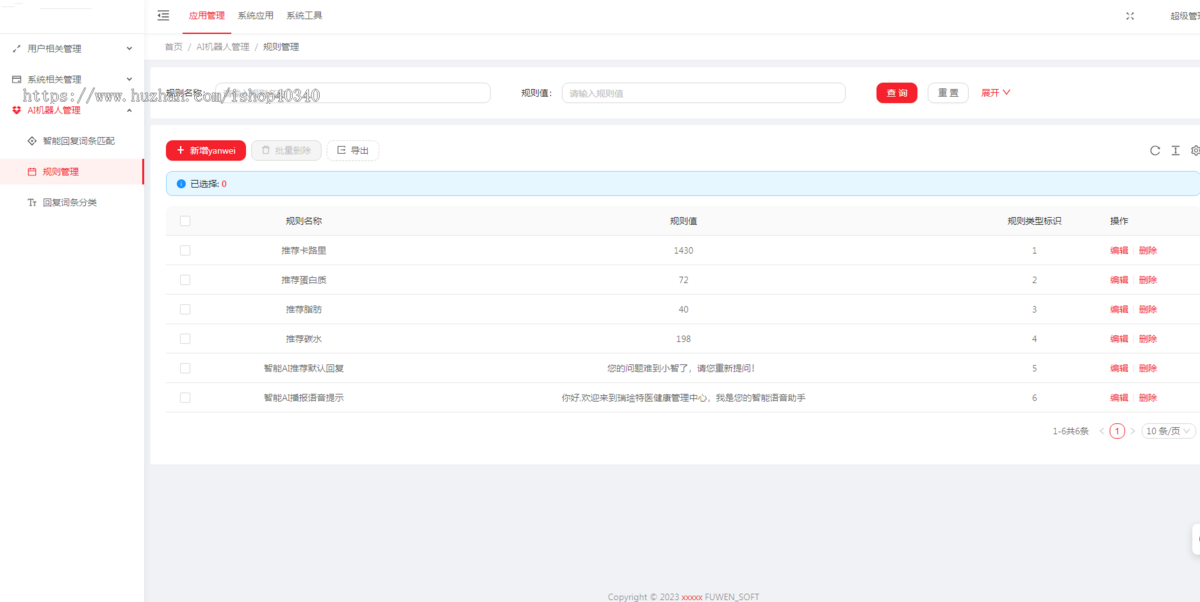Delete the 智能AI推荐默认回复 rule
The image size is (1200, 602).
tap(1148, 368)
